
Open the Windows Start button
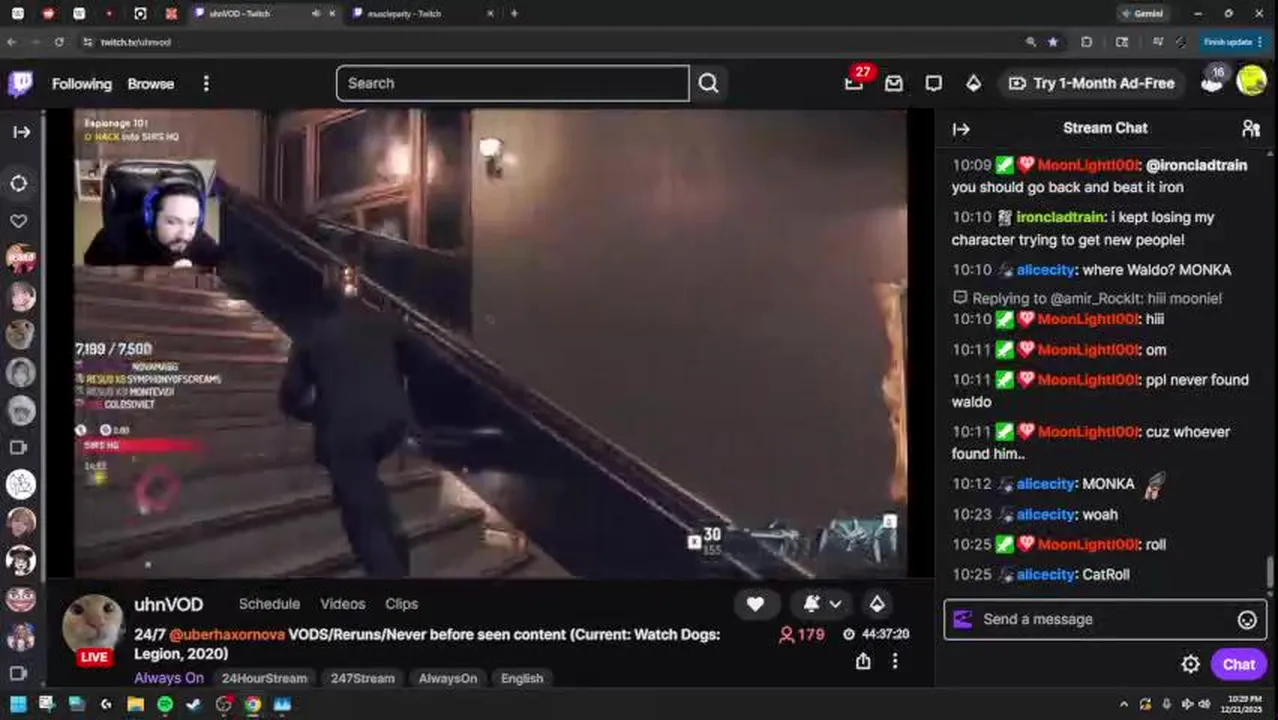pos(17,704)
